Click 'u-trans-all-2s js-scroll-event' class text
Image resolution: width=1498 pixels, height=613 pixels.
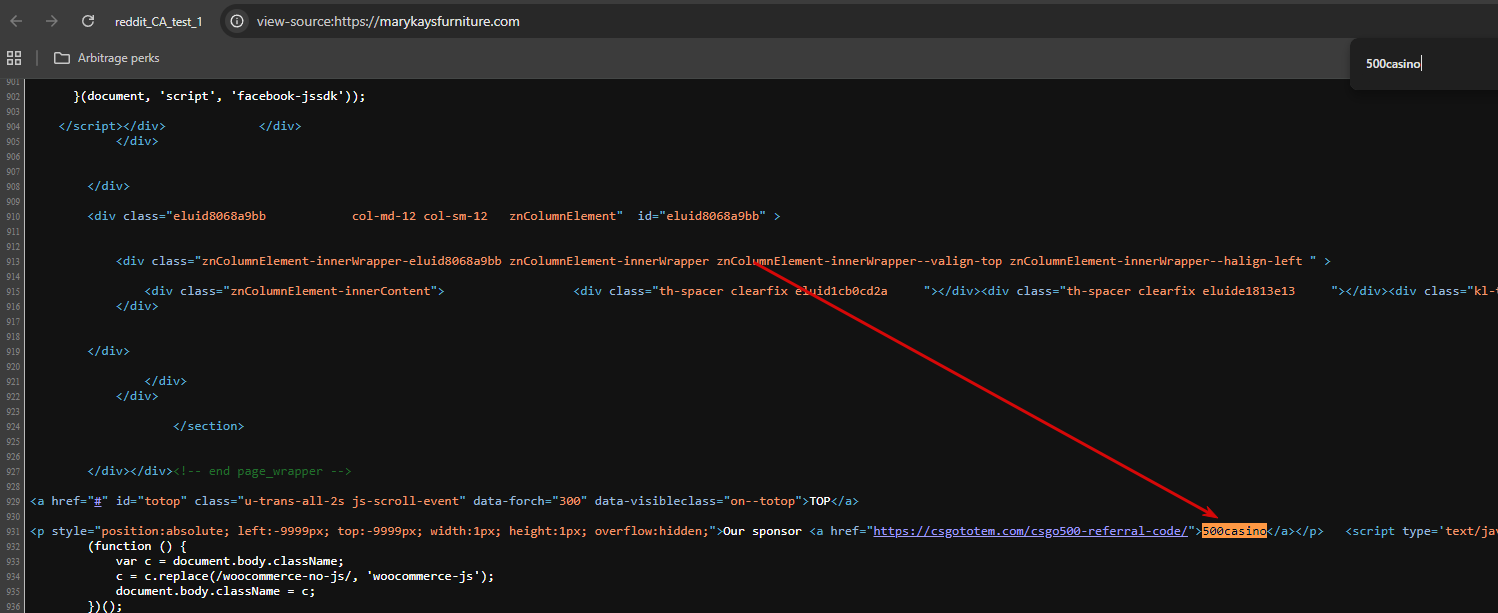[x=351, y=501]
